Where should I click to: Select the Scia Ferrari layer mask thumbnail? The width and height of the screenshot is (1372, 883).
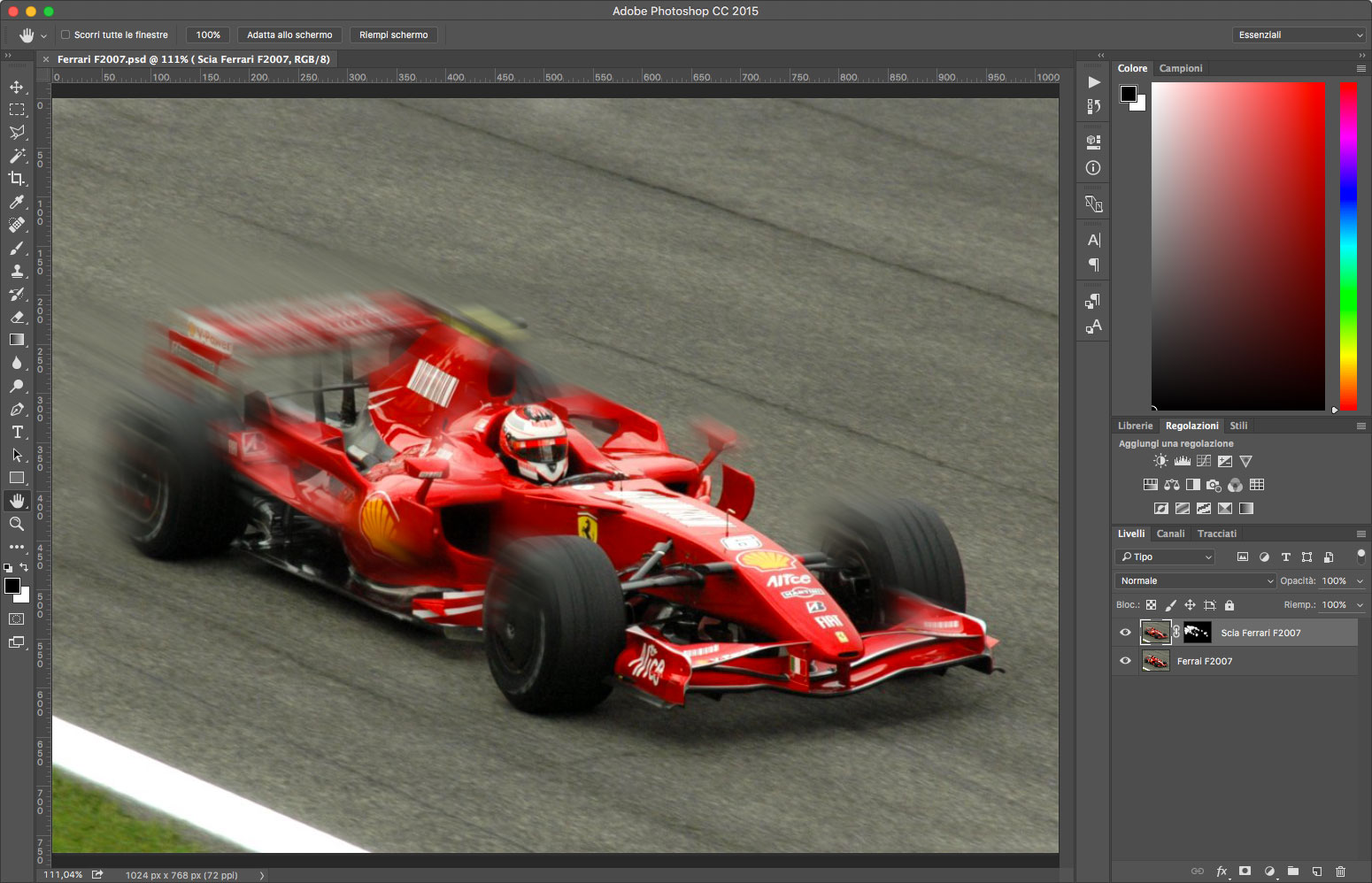(x=1197, y=632)
